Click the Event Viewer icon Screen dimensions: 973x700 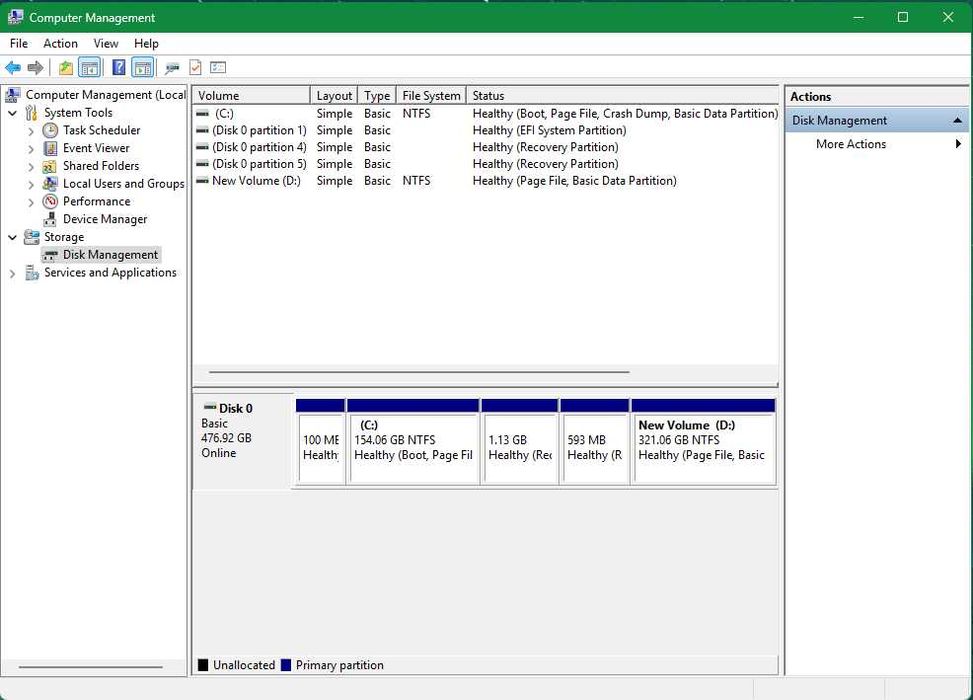[50, 148]
